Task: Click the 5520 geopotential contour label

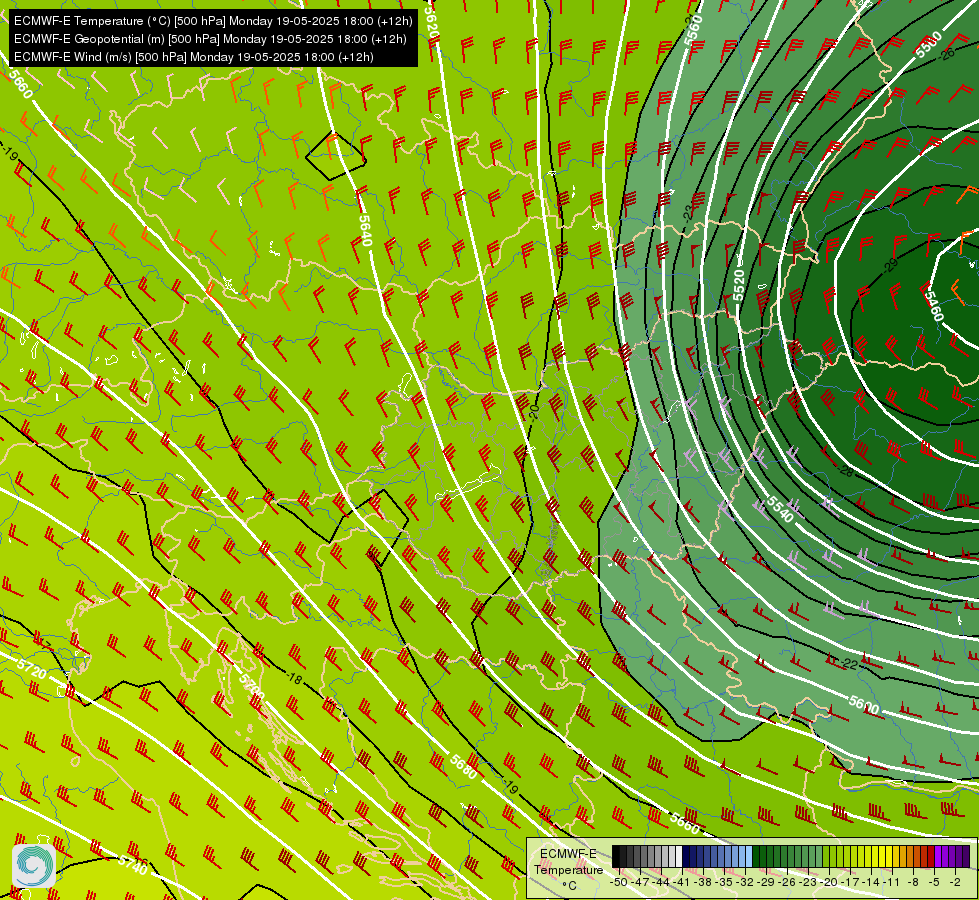Action: (x=739, y=285)
